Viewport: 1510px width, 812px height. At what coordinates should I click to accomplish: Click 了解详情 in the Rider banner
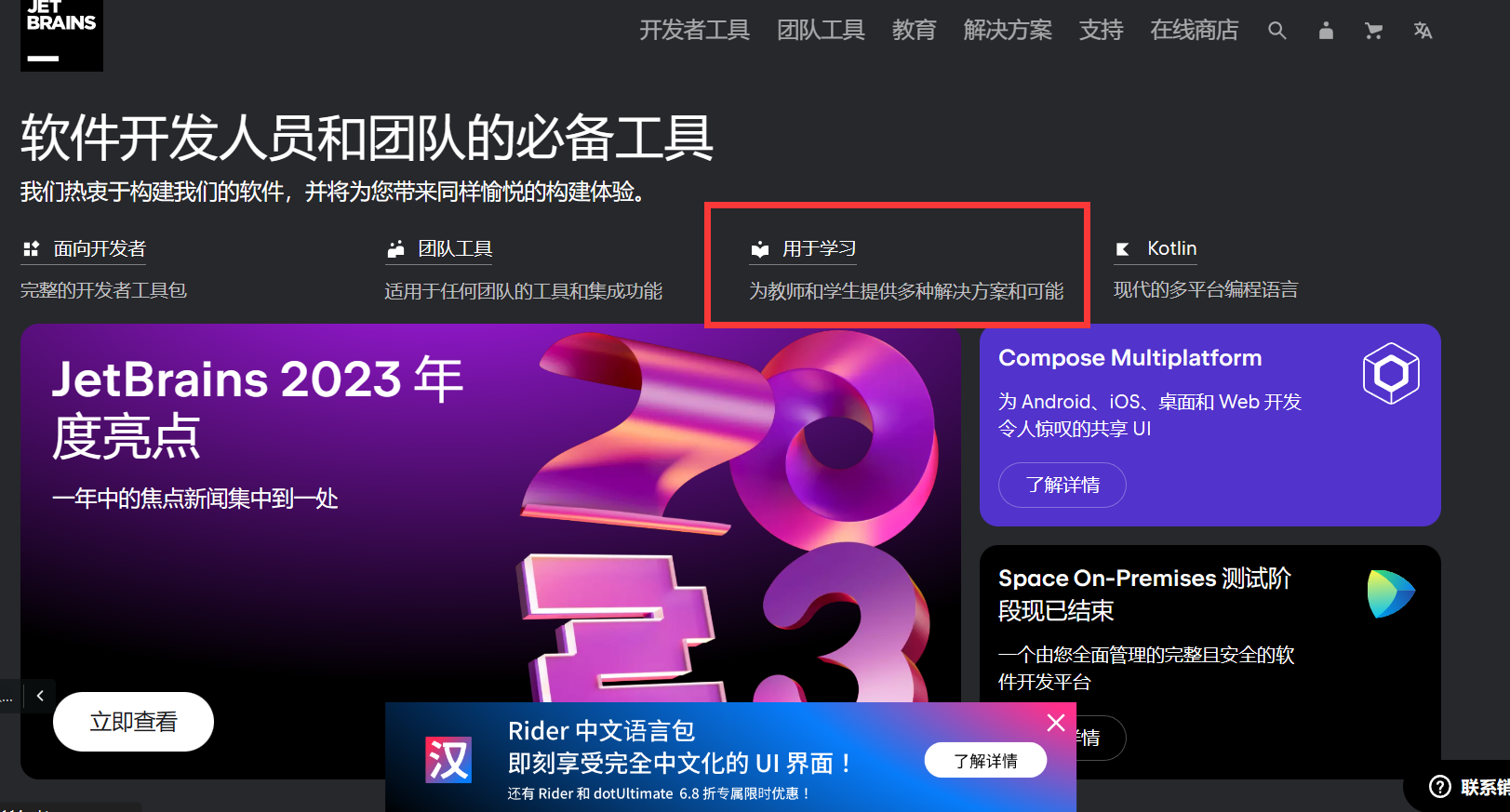(x=985, y=761)
